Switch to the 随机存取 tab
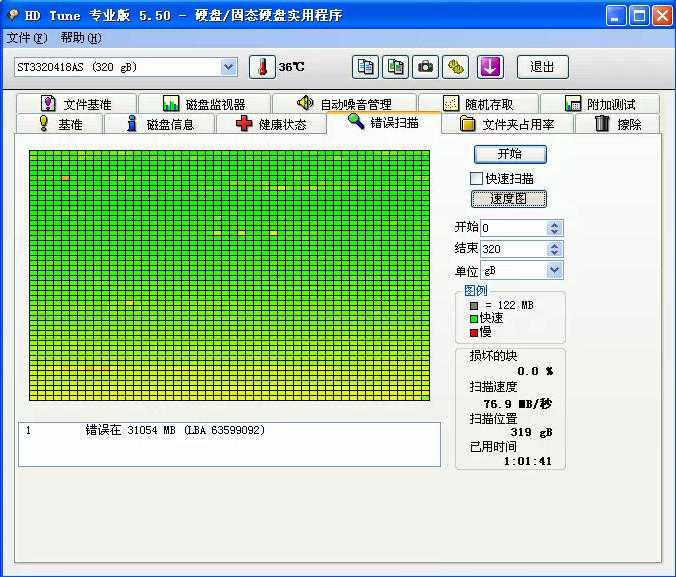Image resolution: width=676 pixels, height=577 pixels. click(479, 104)
